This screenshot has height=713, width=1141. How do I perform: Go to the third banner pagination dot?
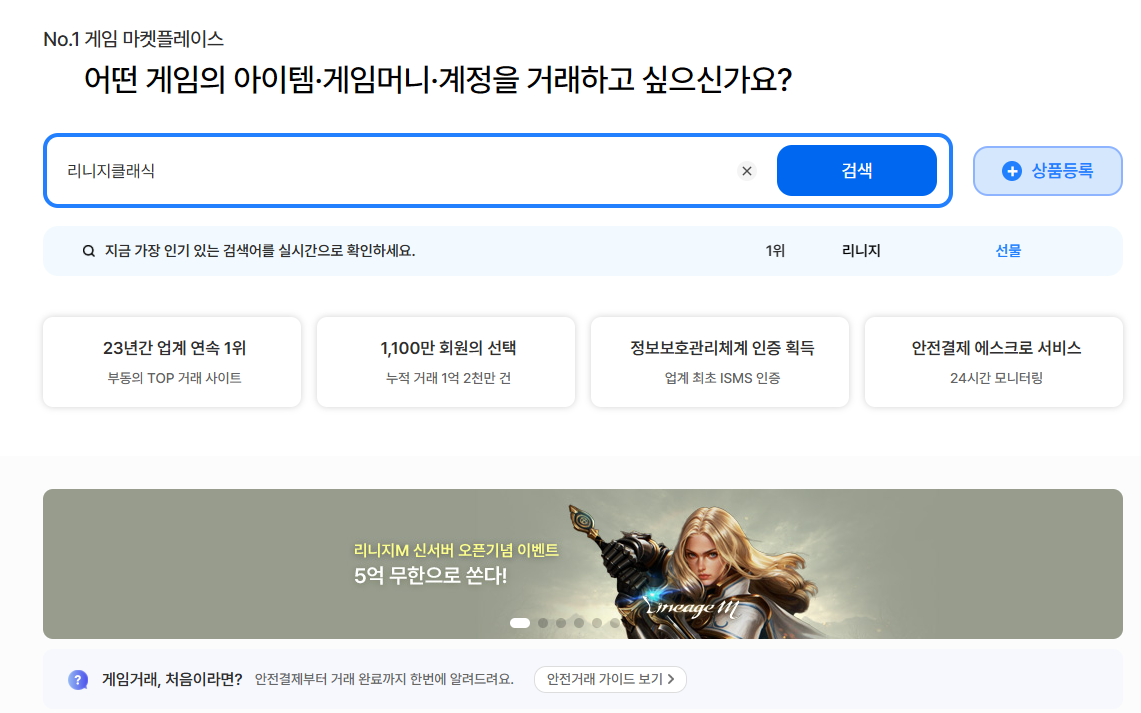click(x=561, y=623)
